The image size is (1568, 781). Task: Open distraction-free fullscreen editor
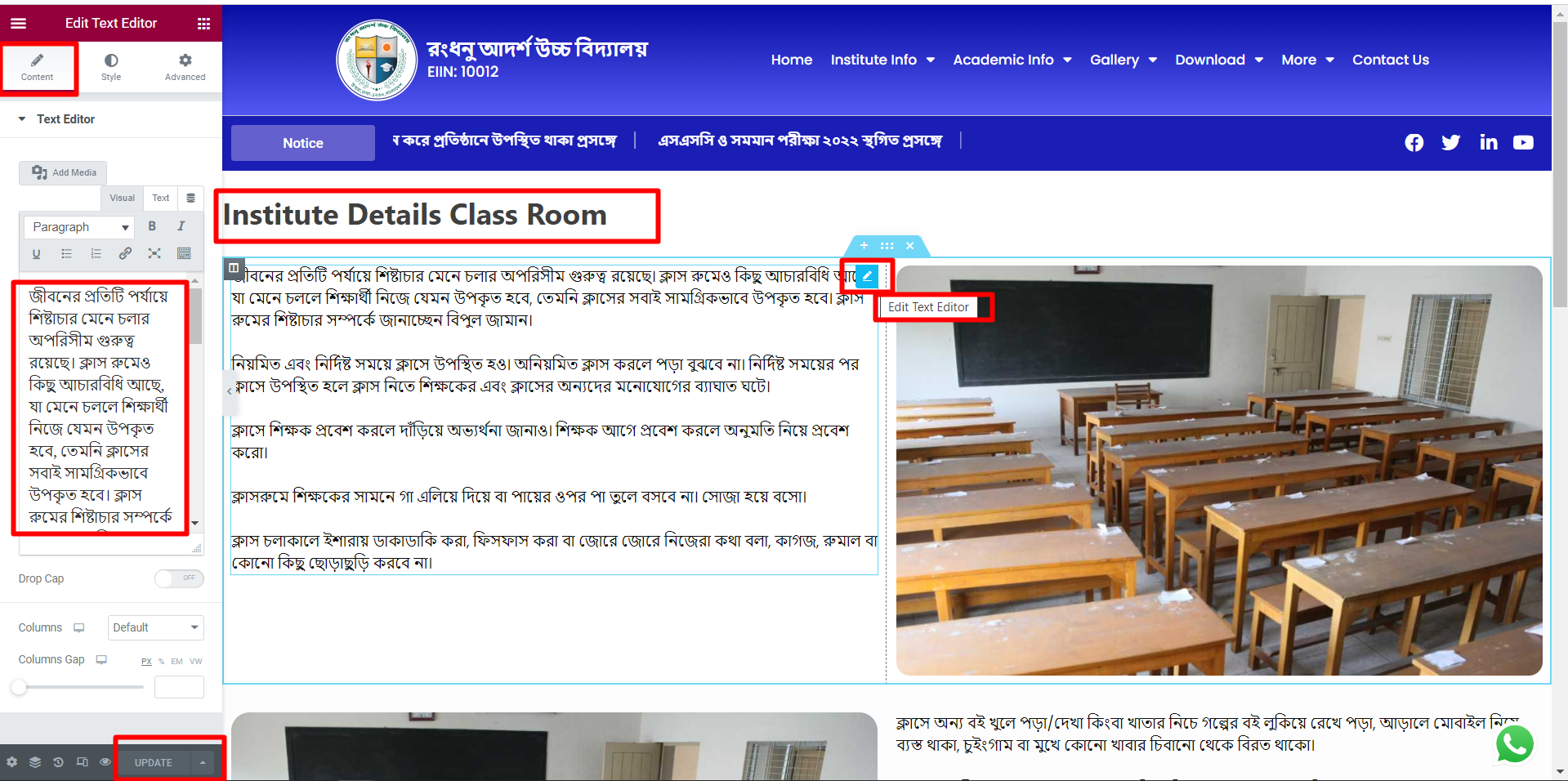pos(154,254)
